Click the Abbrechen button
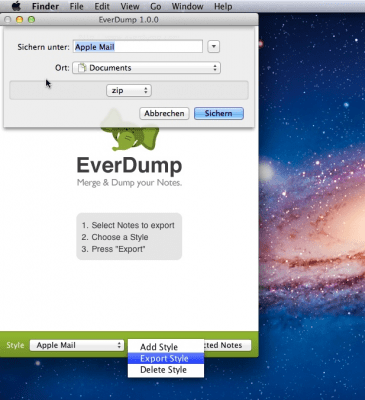This screenshot has height=400, width=365. (x=164, y=113)
